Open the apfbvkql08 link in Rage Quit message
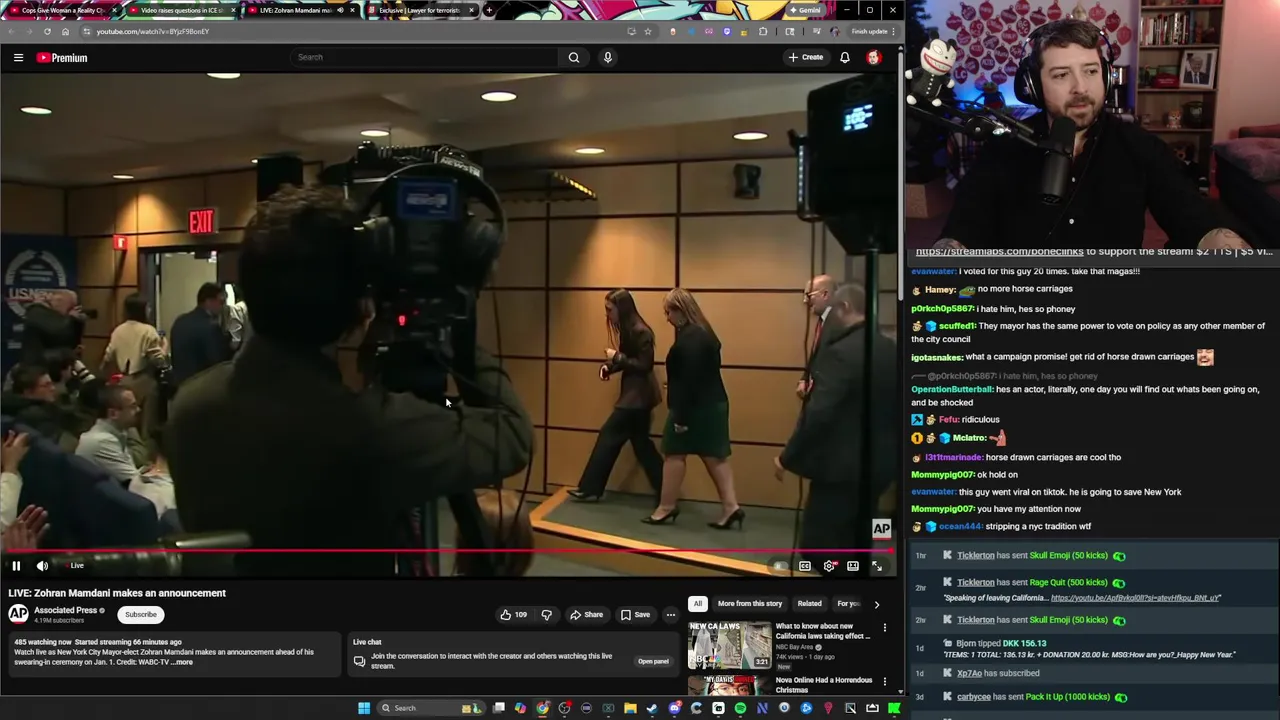This screenshot has height=720, width=1280. [x=1135, y=598]
